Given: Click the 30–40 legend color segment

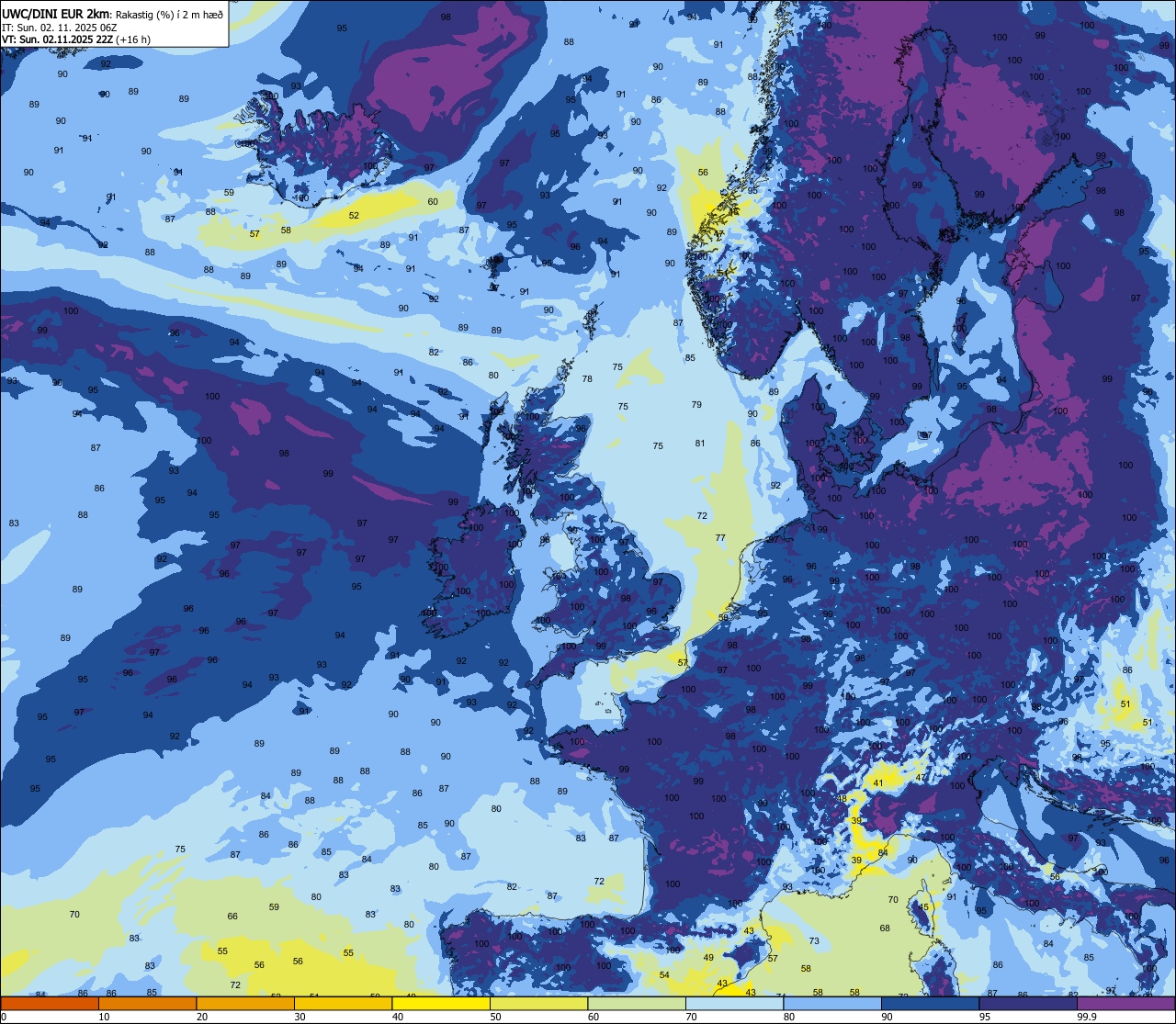Looking at the screenshot, I should [343, 1004].
